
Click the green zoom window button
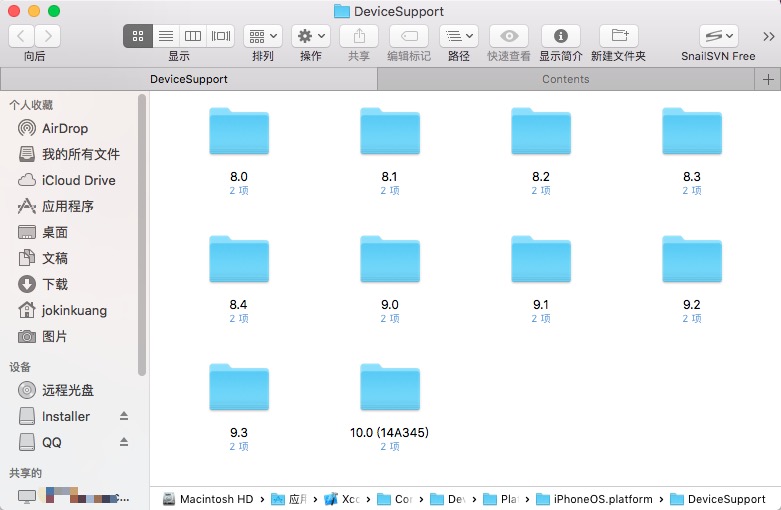pos(54,11)
